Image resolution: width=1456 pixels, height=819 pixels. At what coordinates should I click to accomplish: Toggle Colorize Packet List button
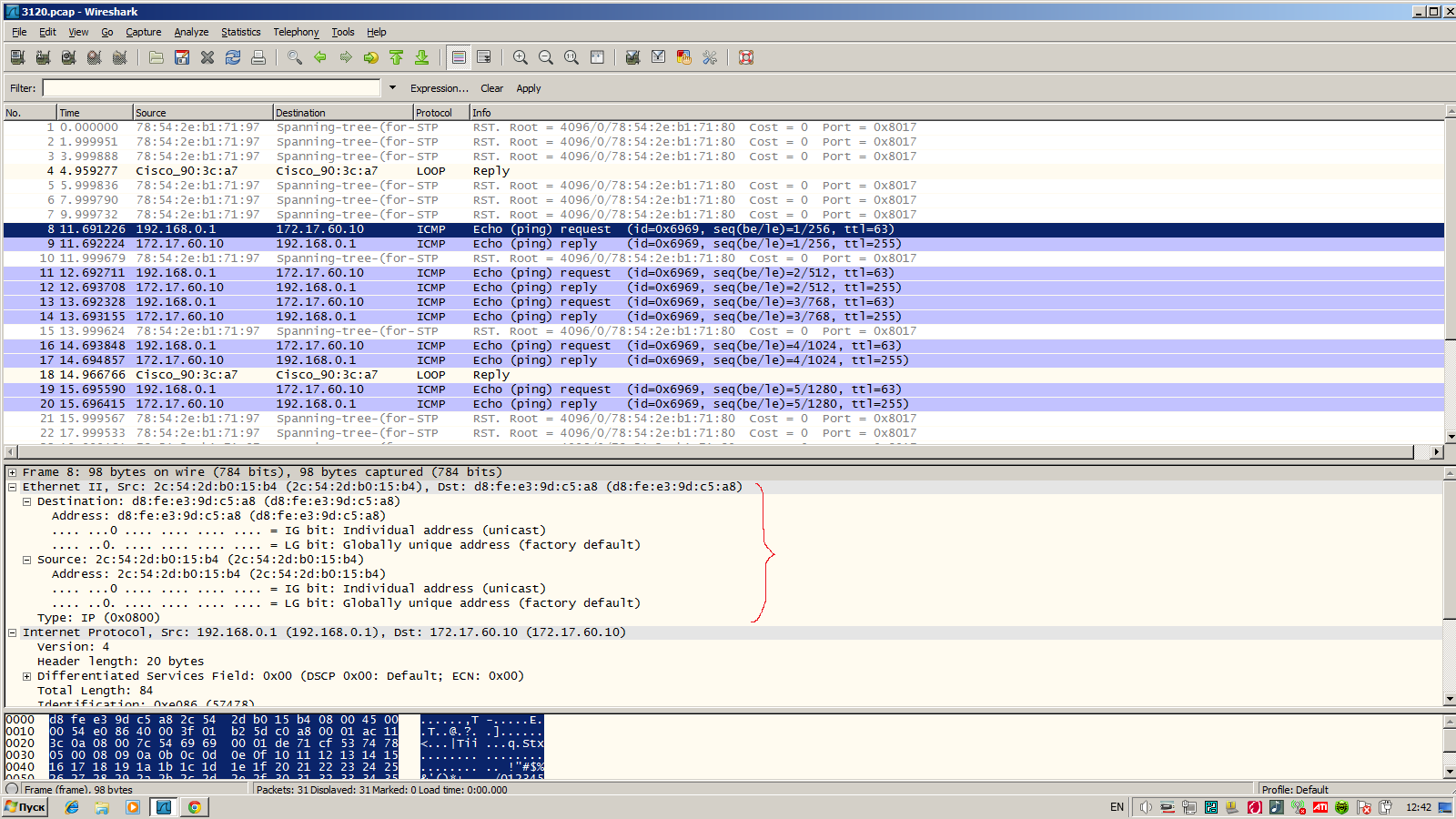coord(459,57)
